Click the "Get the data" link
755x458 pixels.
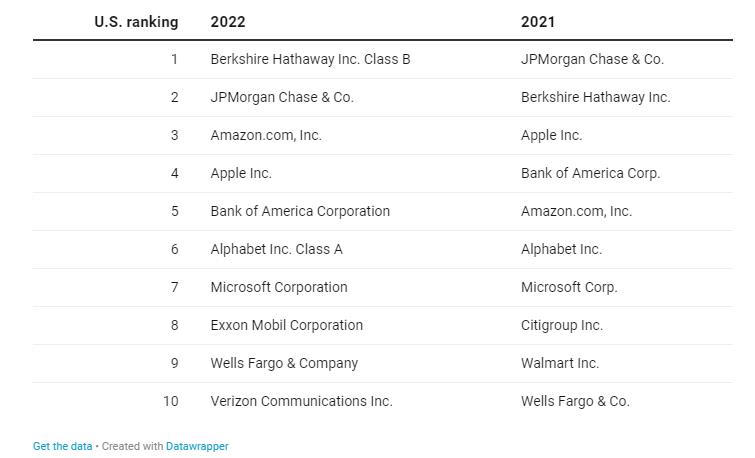(x=62, y=446)
